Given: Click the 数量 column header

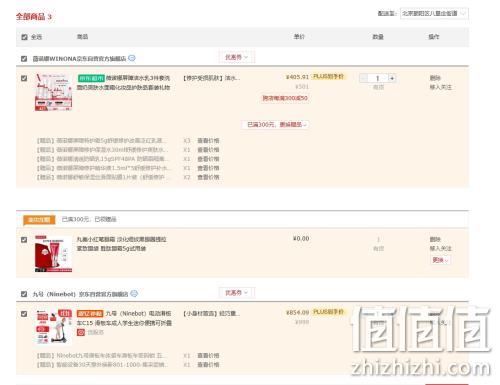Looking at the screenshot, I should pyautogui.click(x=378, y=37).
